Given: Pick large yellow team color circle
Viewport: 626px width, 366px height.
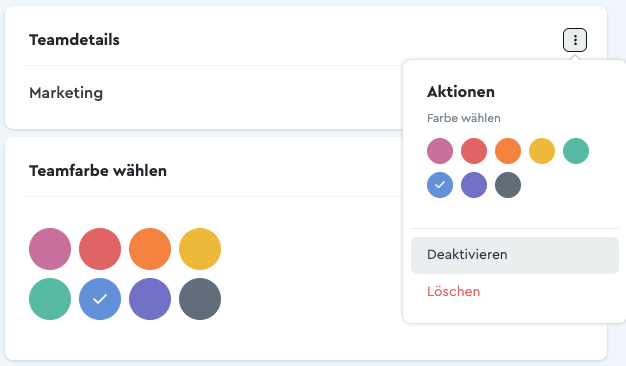Looking at the screenshot, I should pos(200,249).
